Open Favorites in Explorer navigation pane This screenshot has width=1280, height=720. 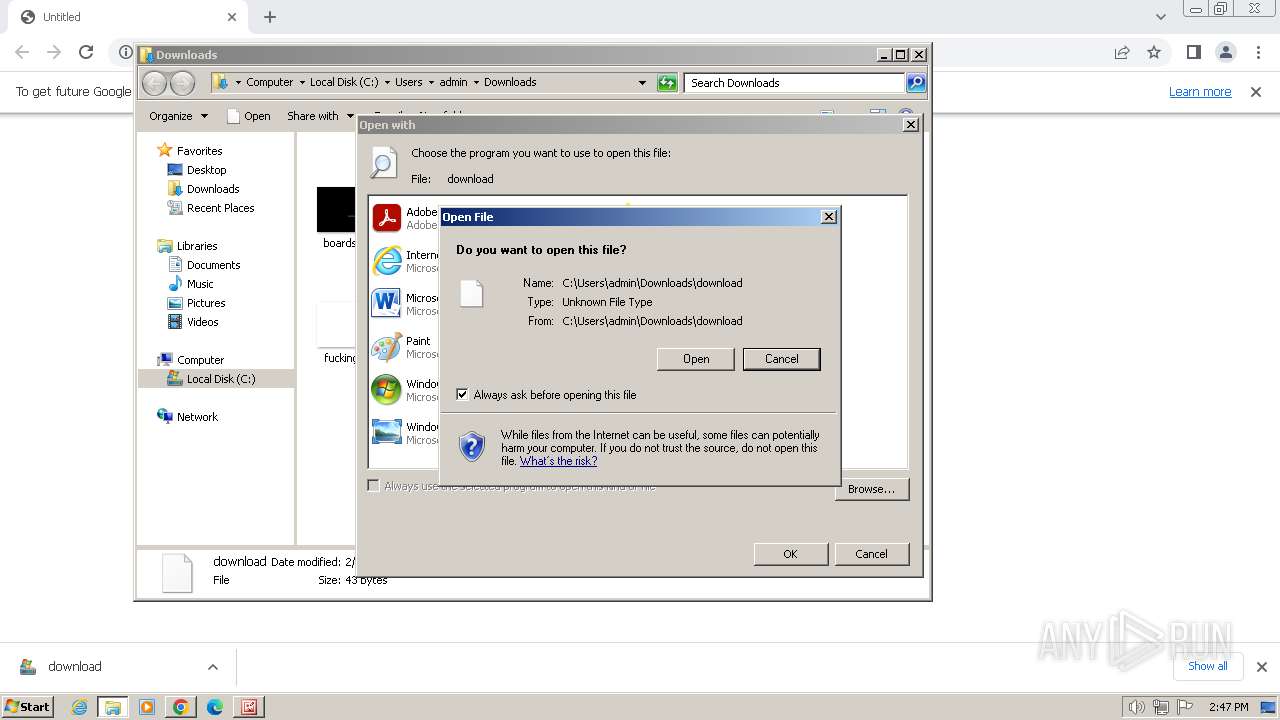199,151
